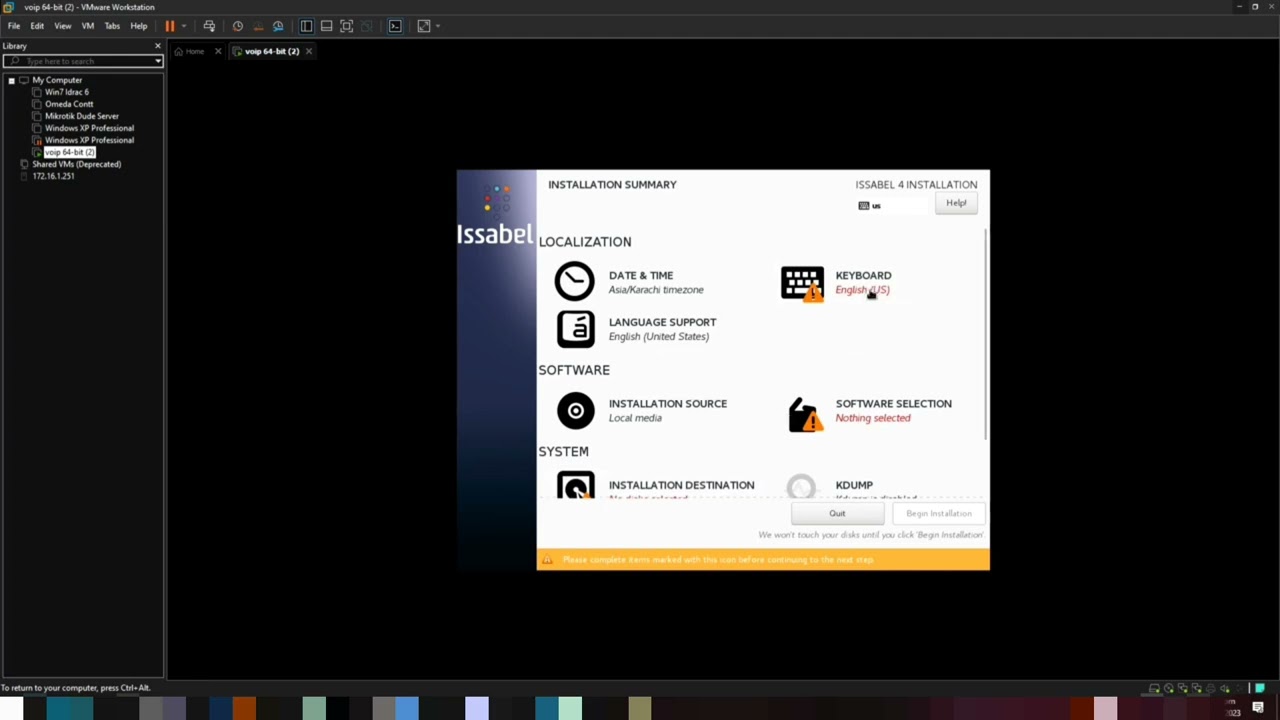Open Date & Time settings clock icon
1280x720 pixels.
coord(574,282)
